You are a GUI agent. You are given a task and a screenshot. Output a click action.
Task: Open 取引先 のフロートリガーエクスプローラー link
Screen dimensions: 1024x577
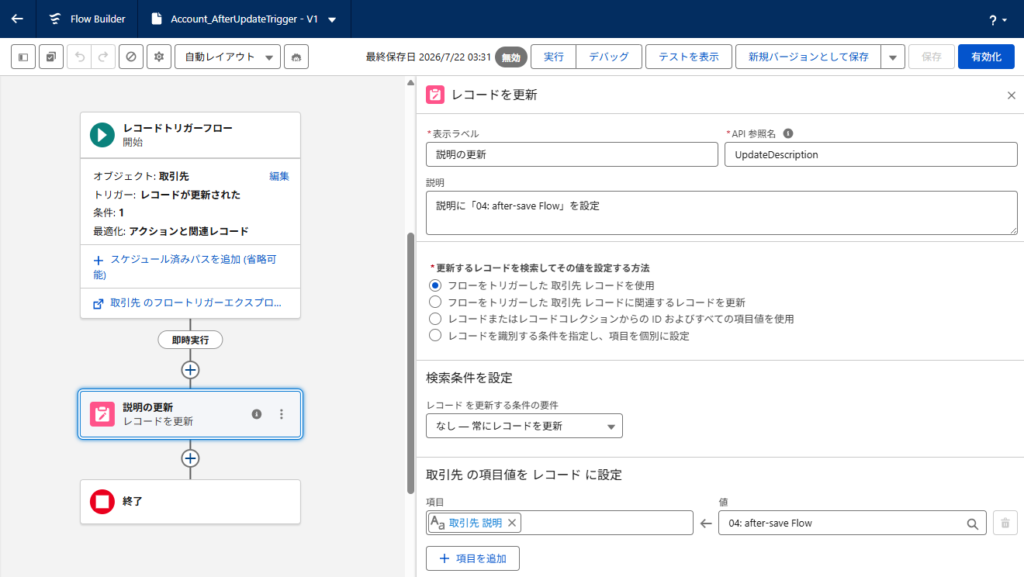click(195, 303)
